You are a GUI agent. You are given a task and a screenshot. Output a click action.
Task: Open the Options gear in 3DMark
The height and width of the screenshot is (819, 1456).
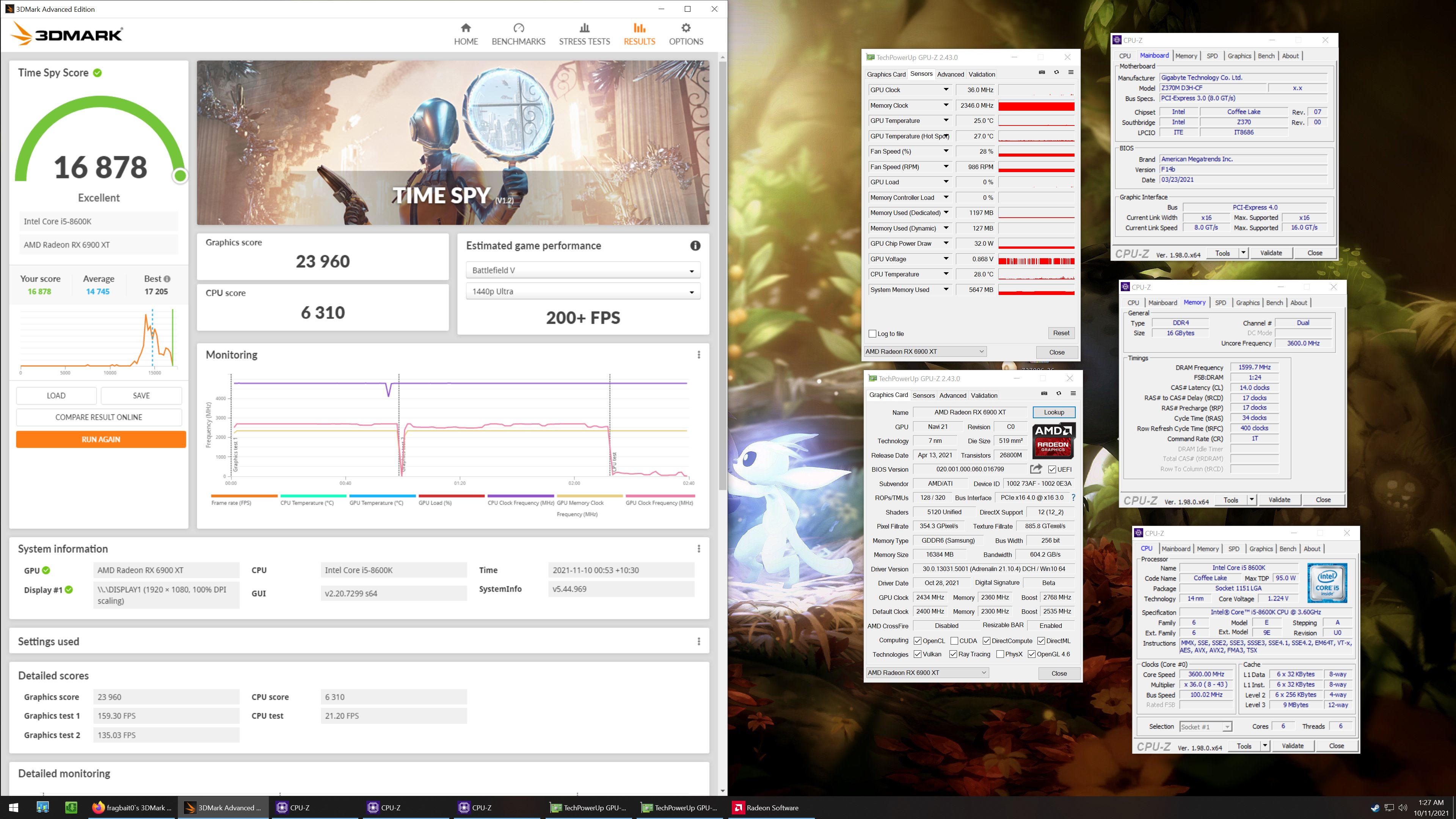686,35
